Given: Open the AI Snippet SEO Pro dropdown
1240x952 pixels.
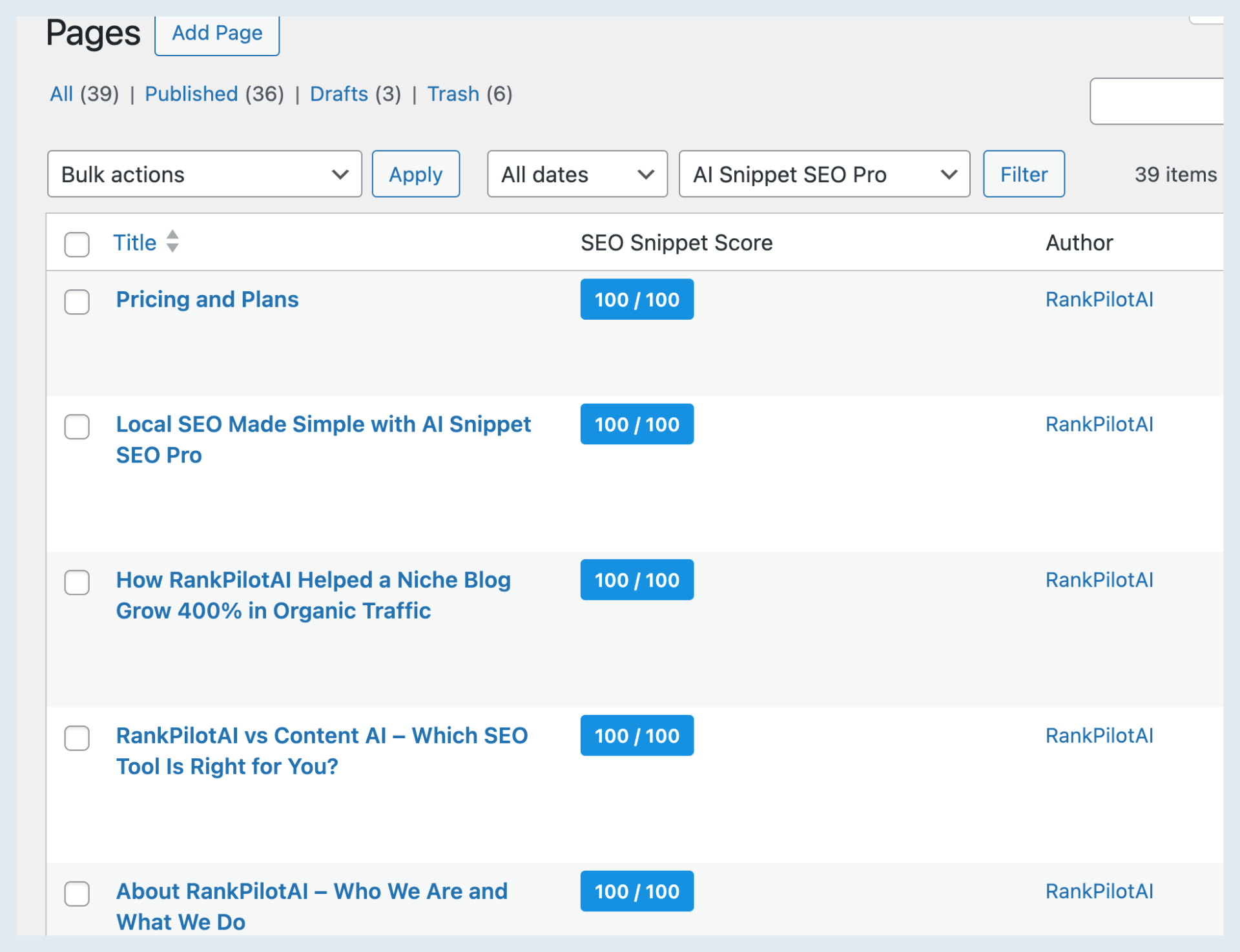Looking at the screenshot, I should pyautogui.click(x=824, y=174).
